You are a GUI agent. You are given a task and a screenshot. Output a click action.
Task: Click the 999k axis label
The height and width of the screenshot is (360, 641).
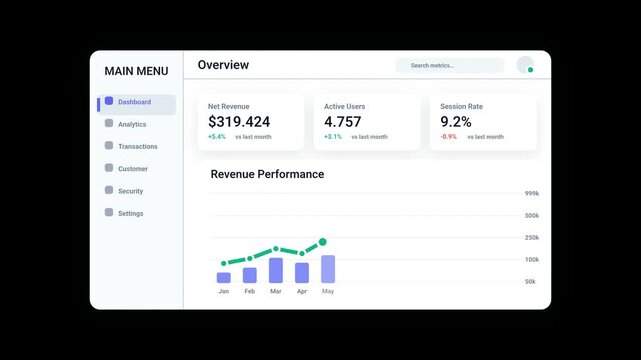point(532,193)
